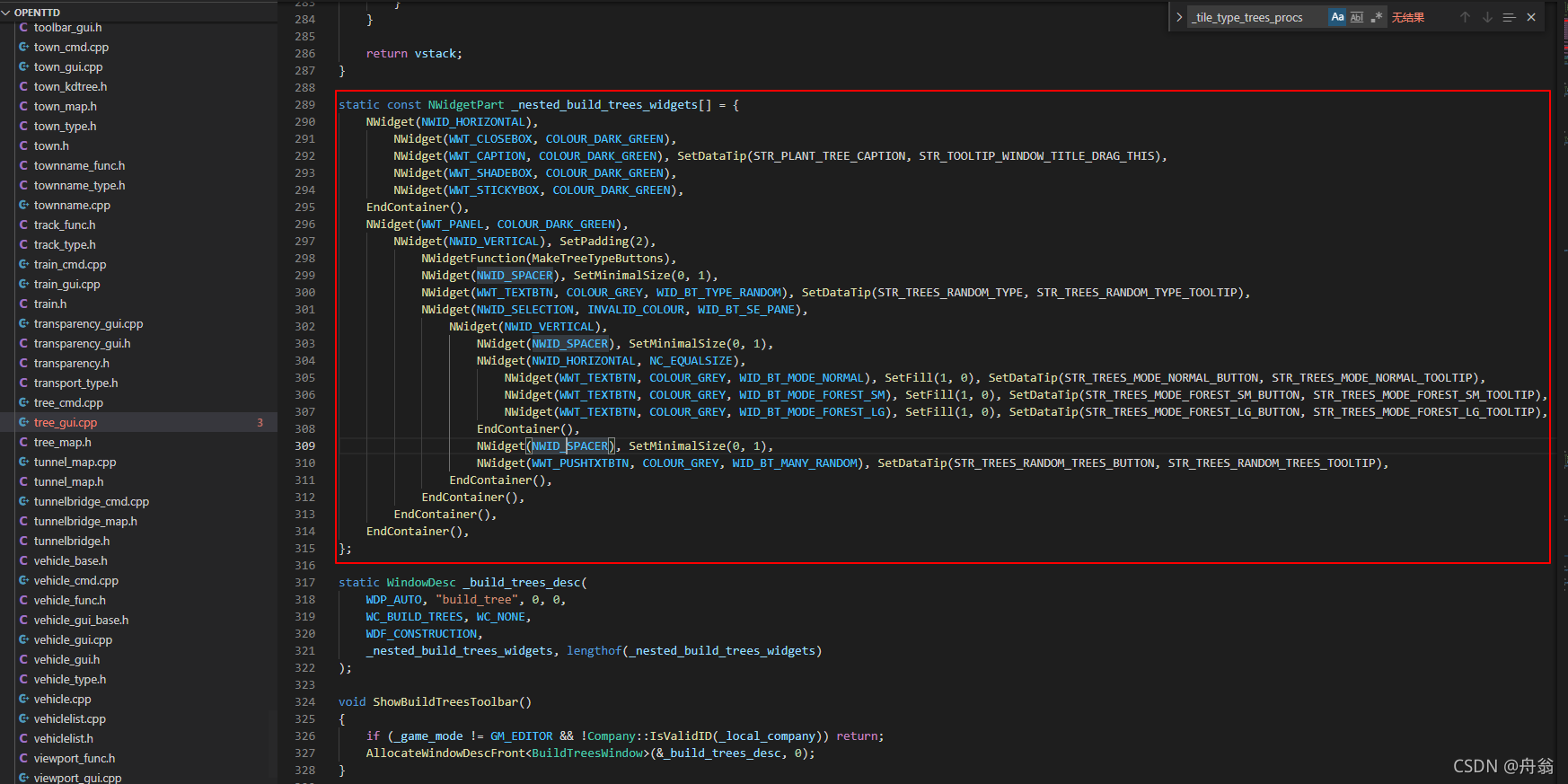Image resolution: width=1568 pixels, height=784 pixels.
Task: Click the C file icon of train.h
Action: [x=24, y=304]
